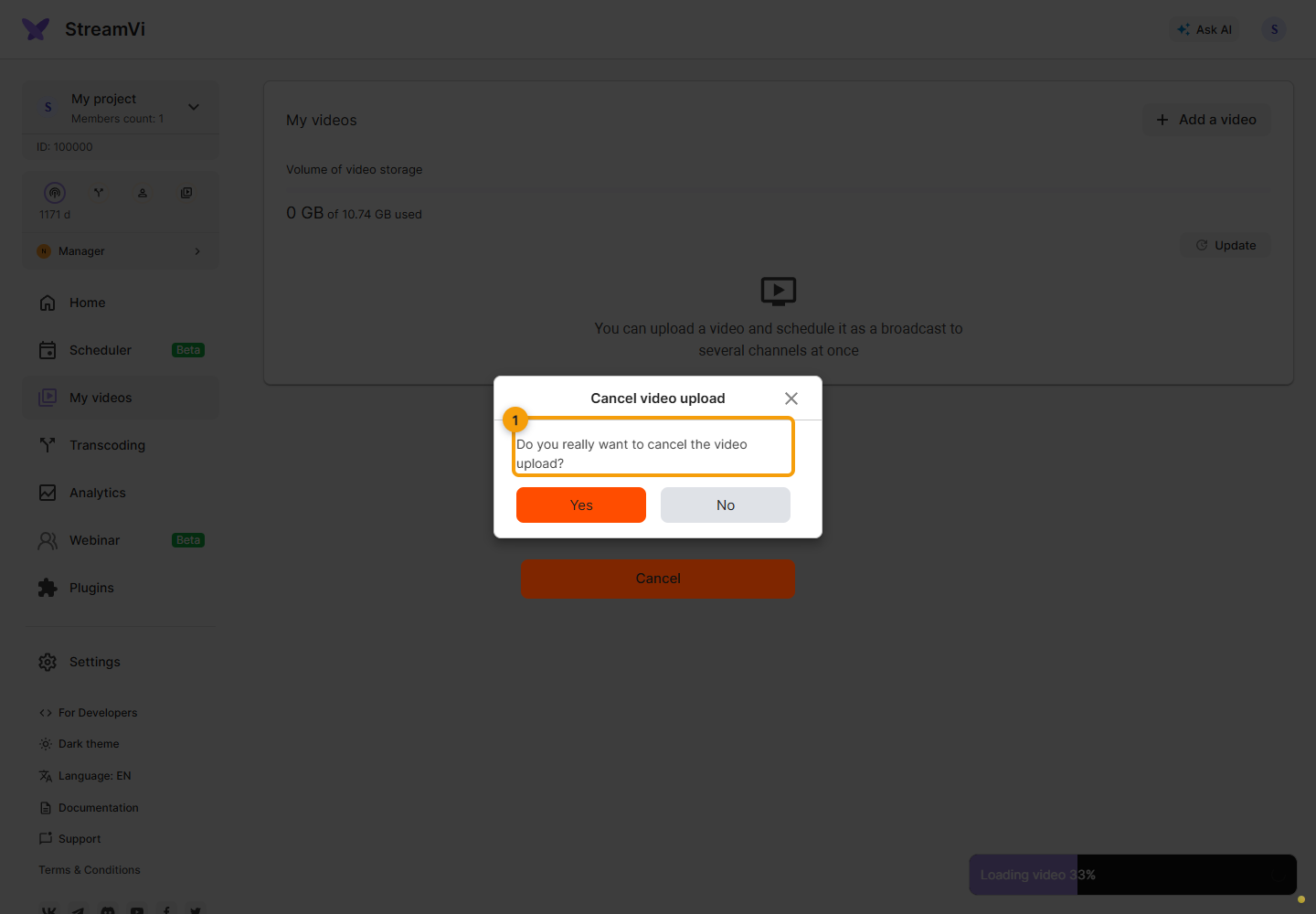Viewport: 1316px width, 914px height.
Task: Select the person tariff icon
Action: [x=143, y=193]
